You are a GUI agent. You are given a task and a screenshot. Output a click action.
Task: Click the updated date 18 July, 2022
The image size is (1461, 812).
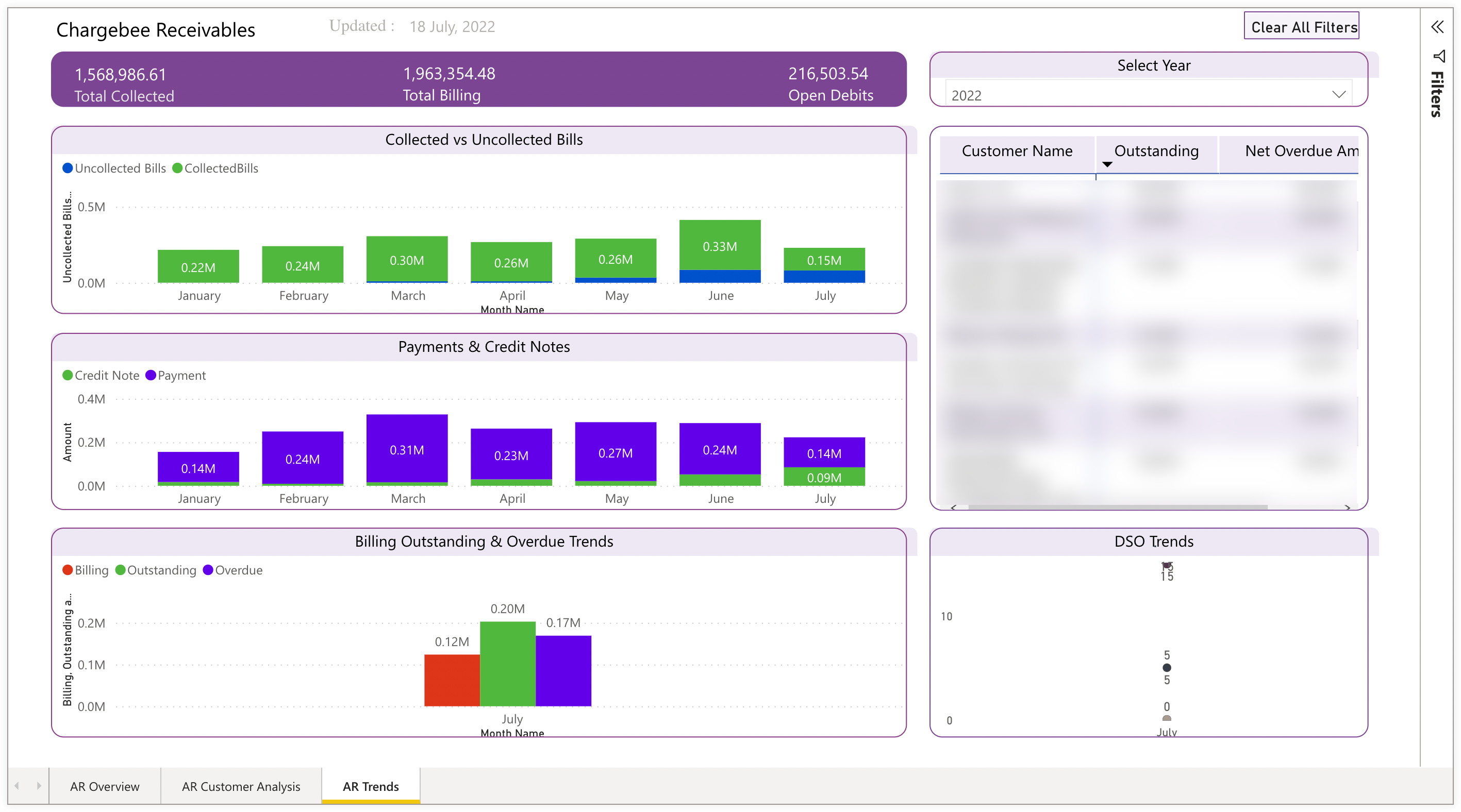452,27
